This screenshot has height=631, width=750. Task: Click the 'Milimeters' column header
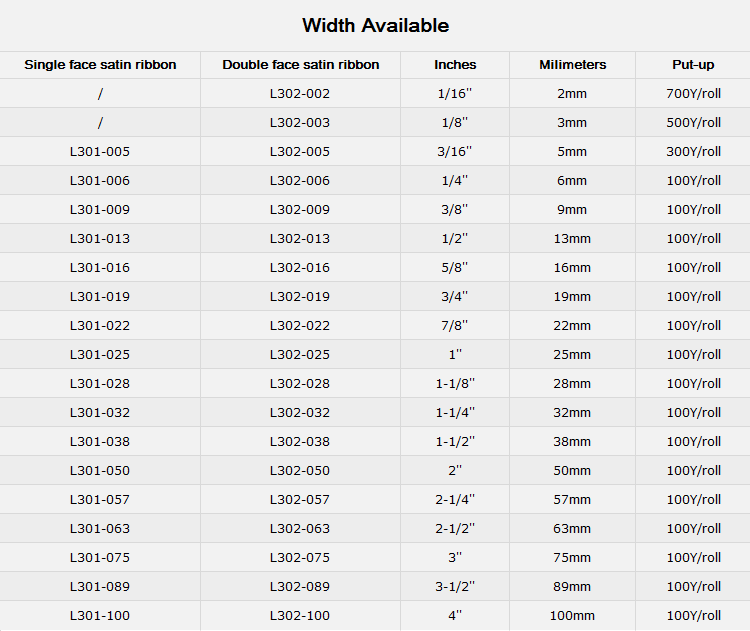573,65
